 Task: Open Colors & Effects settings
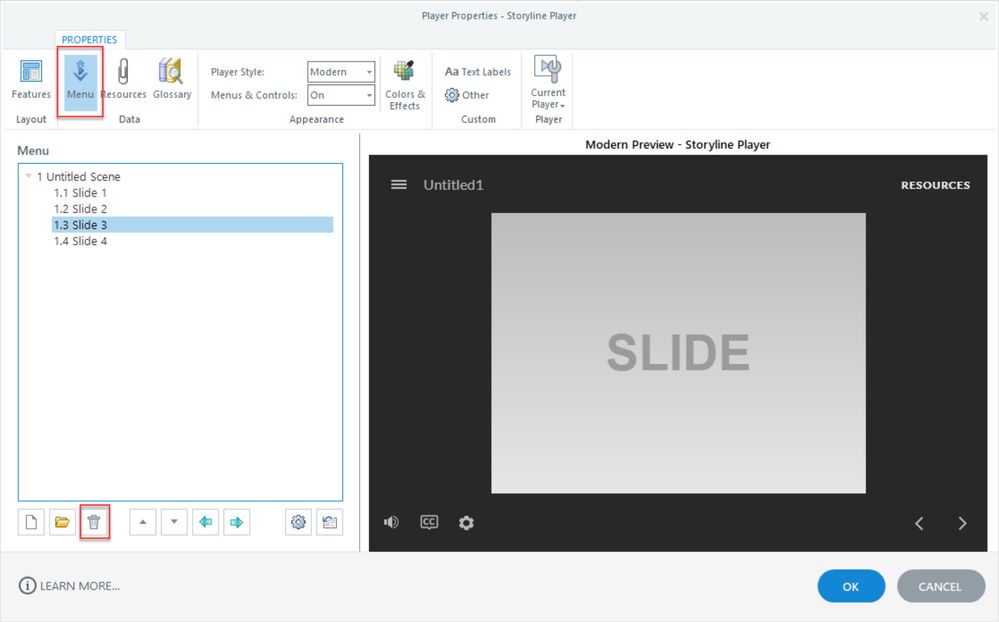click(x=404, y=84)
